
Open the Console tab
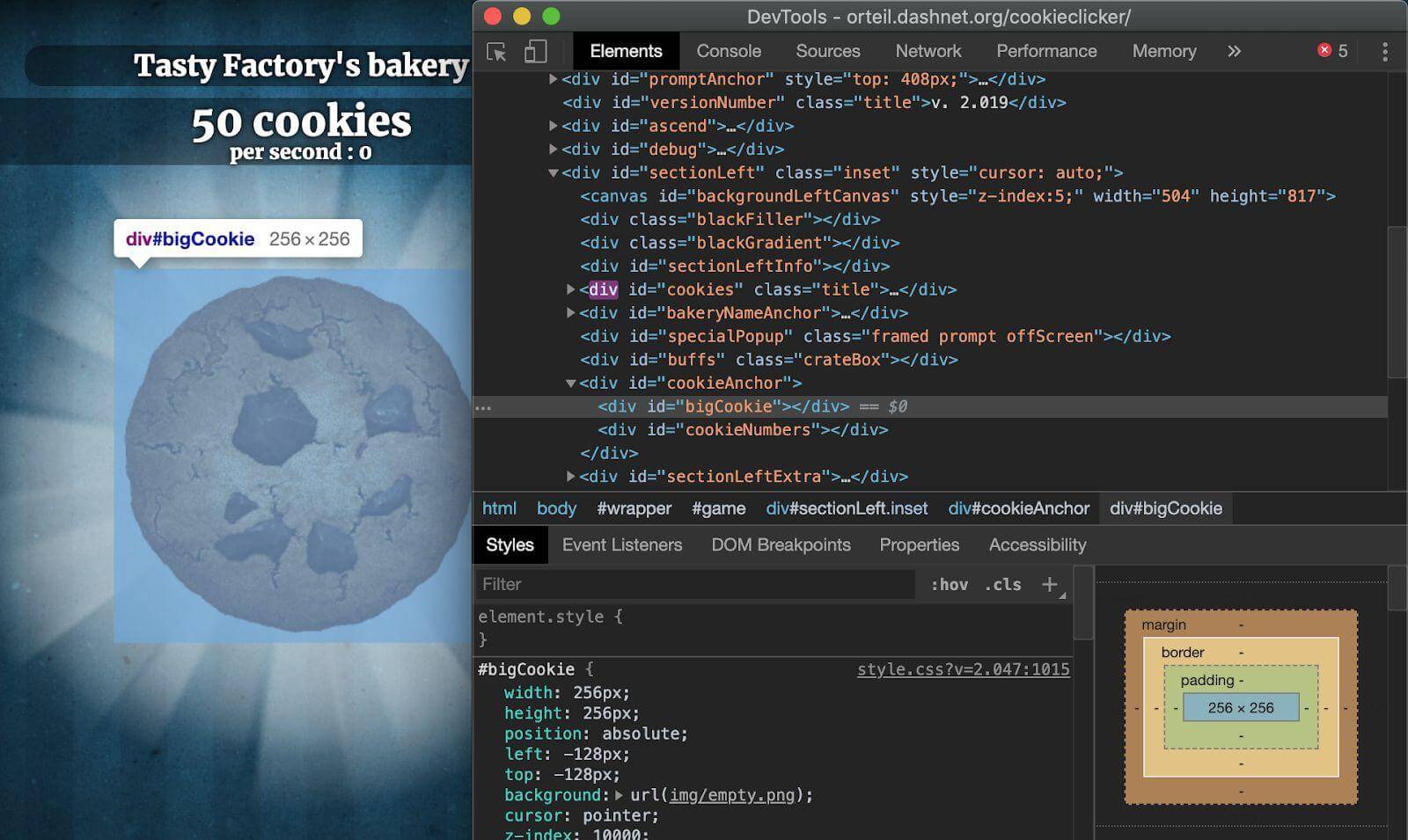[x=729, y=51]
